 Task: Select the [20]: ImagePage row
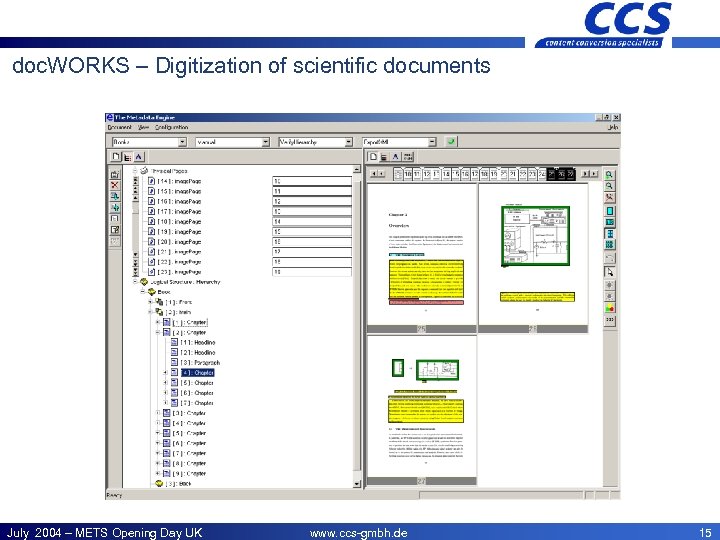tap(175, 242)
